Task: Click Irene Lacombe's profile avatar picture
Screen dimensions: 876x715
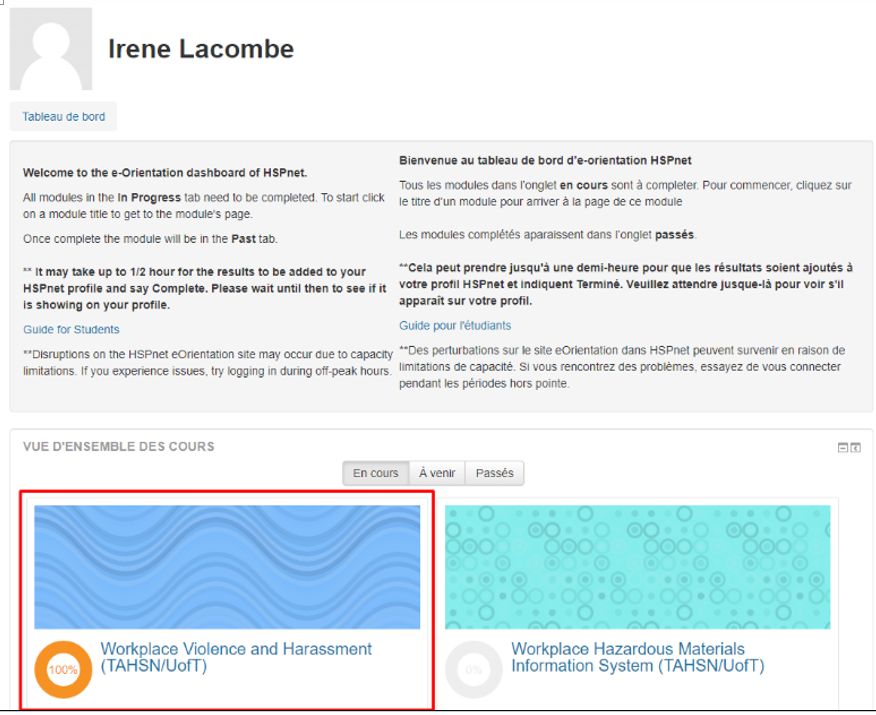Action: (51, 49)
